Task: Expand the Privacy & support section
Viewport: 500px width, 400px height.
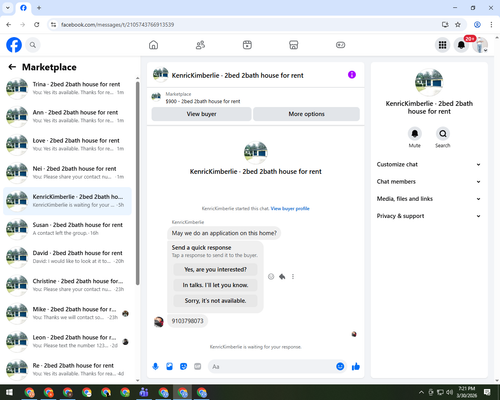Action: coord(429,216)
